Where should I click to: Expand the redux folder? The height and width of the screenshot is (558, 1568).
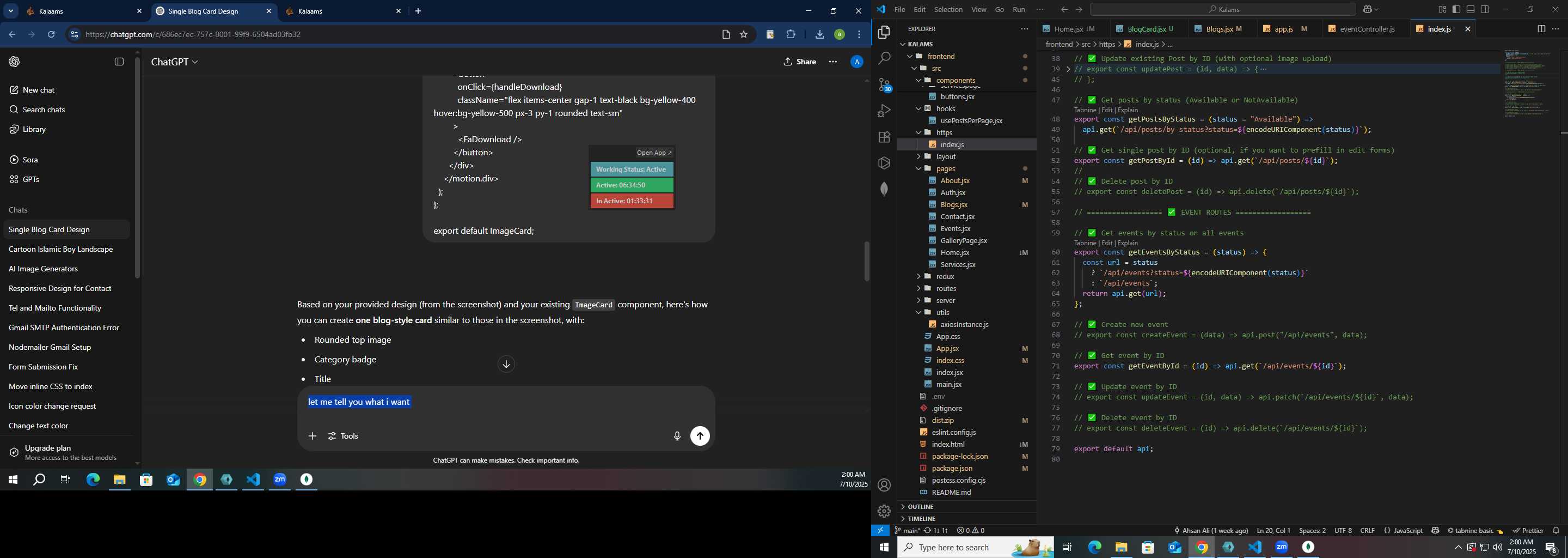coord(919,277)
